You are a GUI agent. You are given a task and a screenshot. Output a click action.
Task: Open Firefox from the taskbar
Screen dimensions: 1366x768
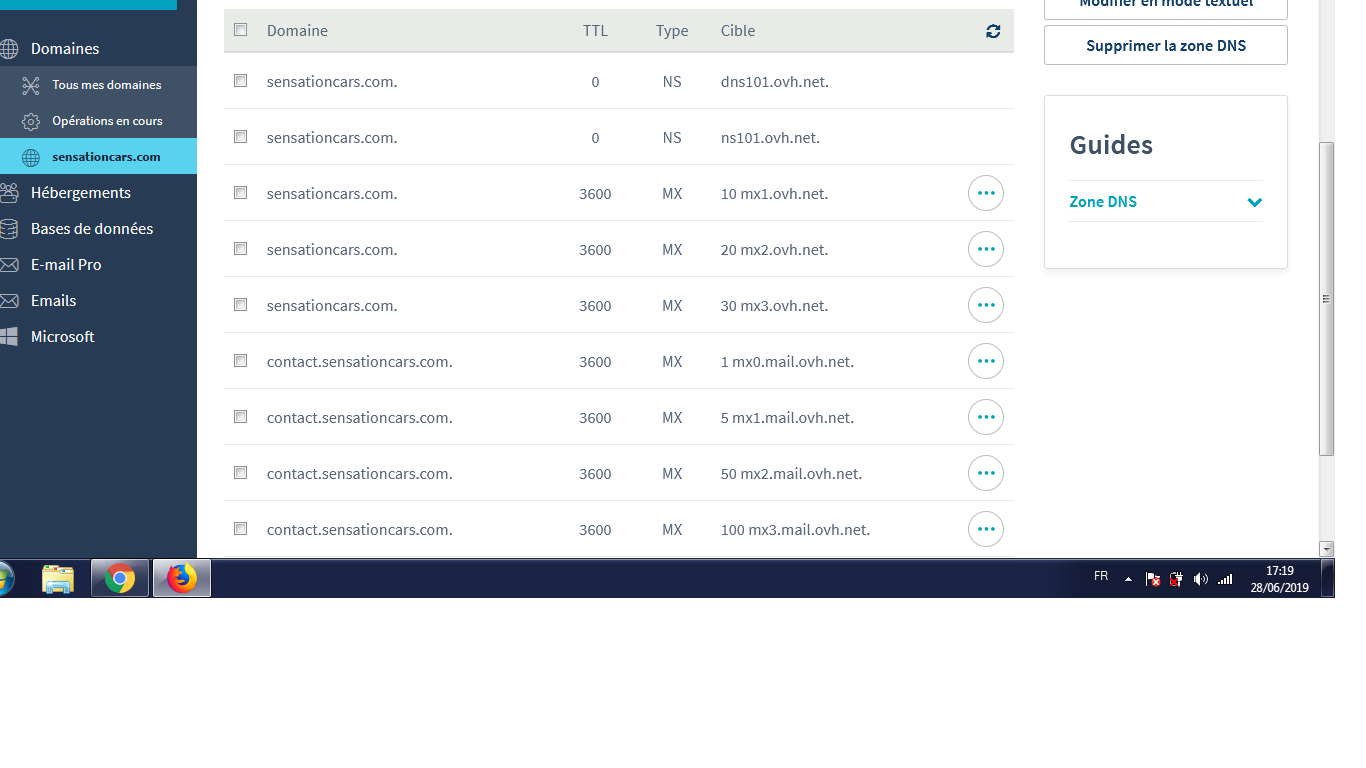(182, 578)
